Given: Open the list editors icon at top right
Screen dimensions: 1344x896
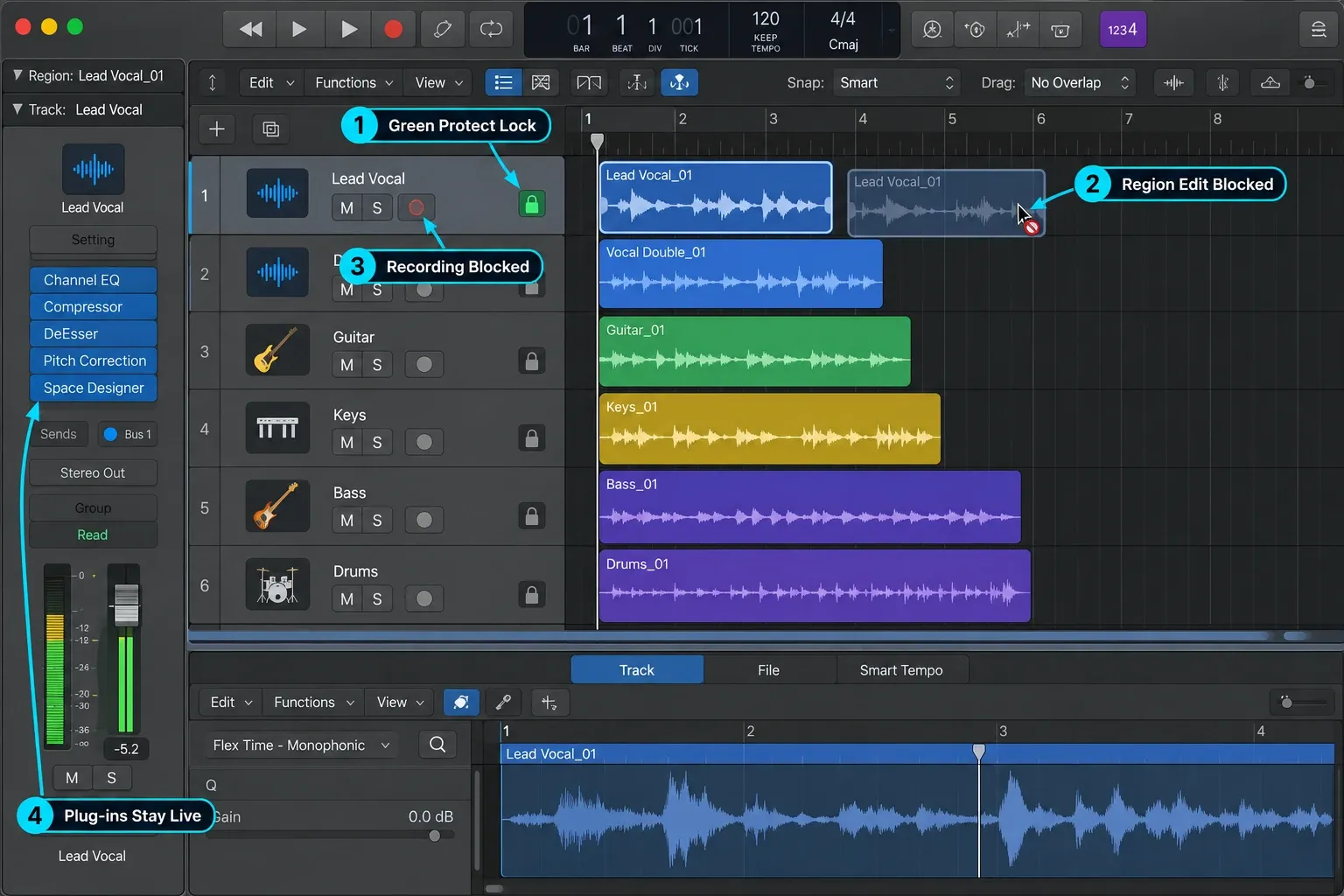Looking at the screenshot, I should coord(1318,29).
